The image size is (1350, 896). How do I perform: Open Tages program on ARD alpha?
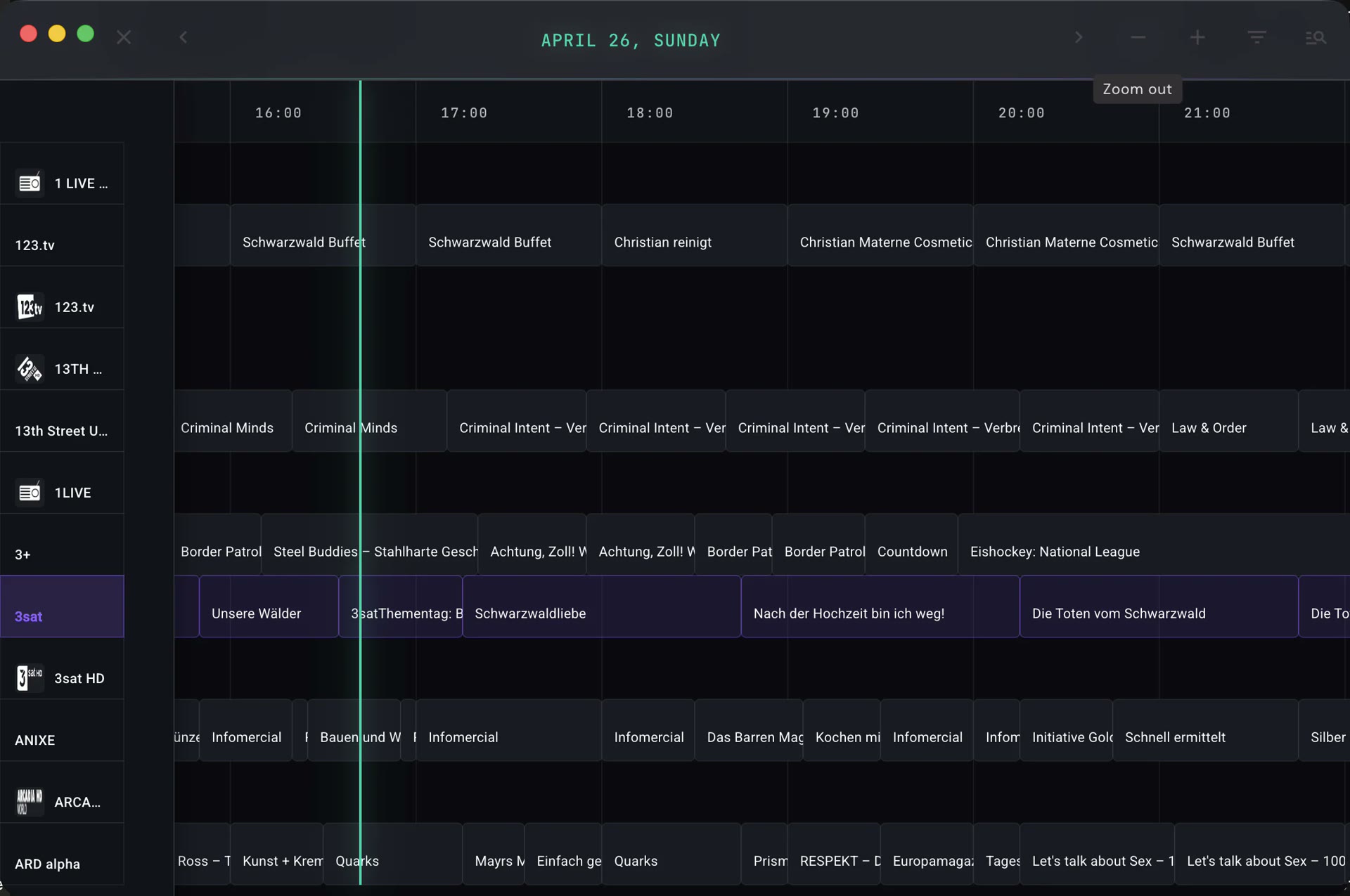point(997,854)
